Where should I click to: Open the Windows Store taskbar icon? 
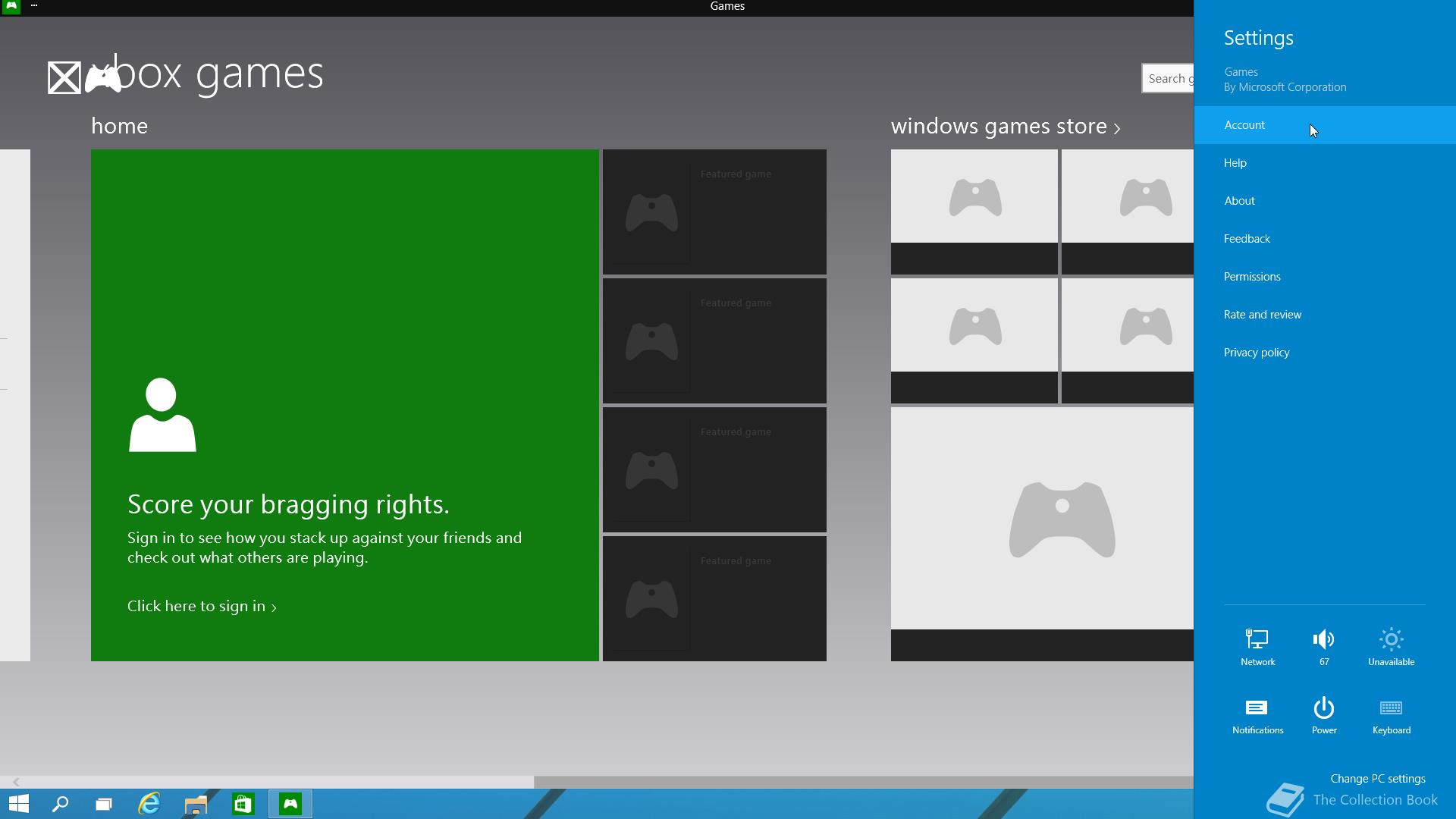(243, 804)
